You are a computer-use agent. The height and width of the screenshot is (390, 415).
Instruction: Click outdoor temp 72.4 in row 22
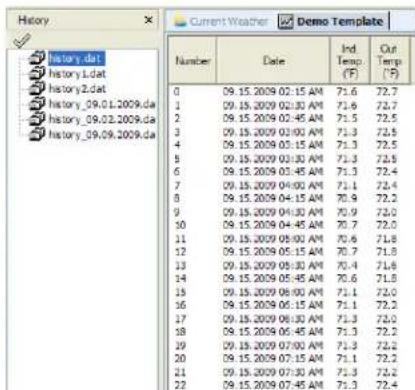(387, 385)
